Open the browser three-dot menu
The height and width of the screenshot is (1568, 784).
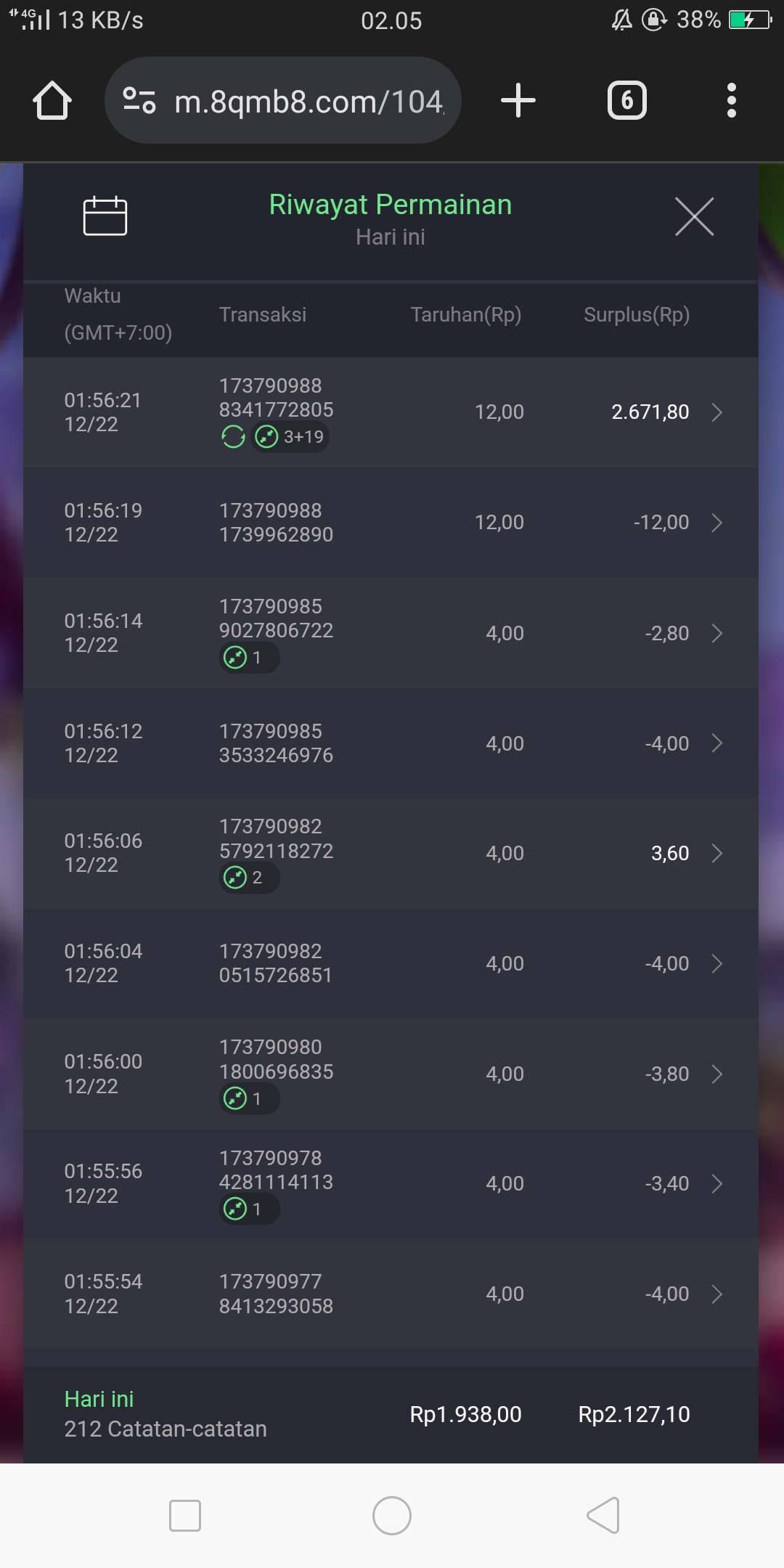click(x=731, y=100)
